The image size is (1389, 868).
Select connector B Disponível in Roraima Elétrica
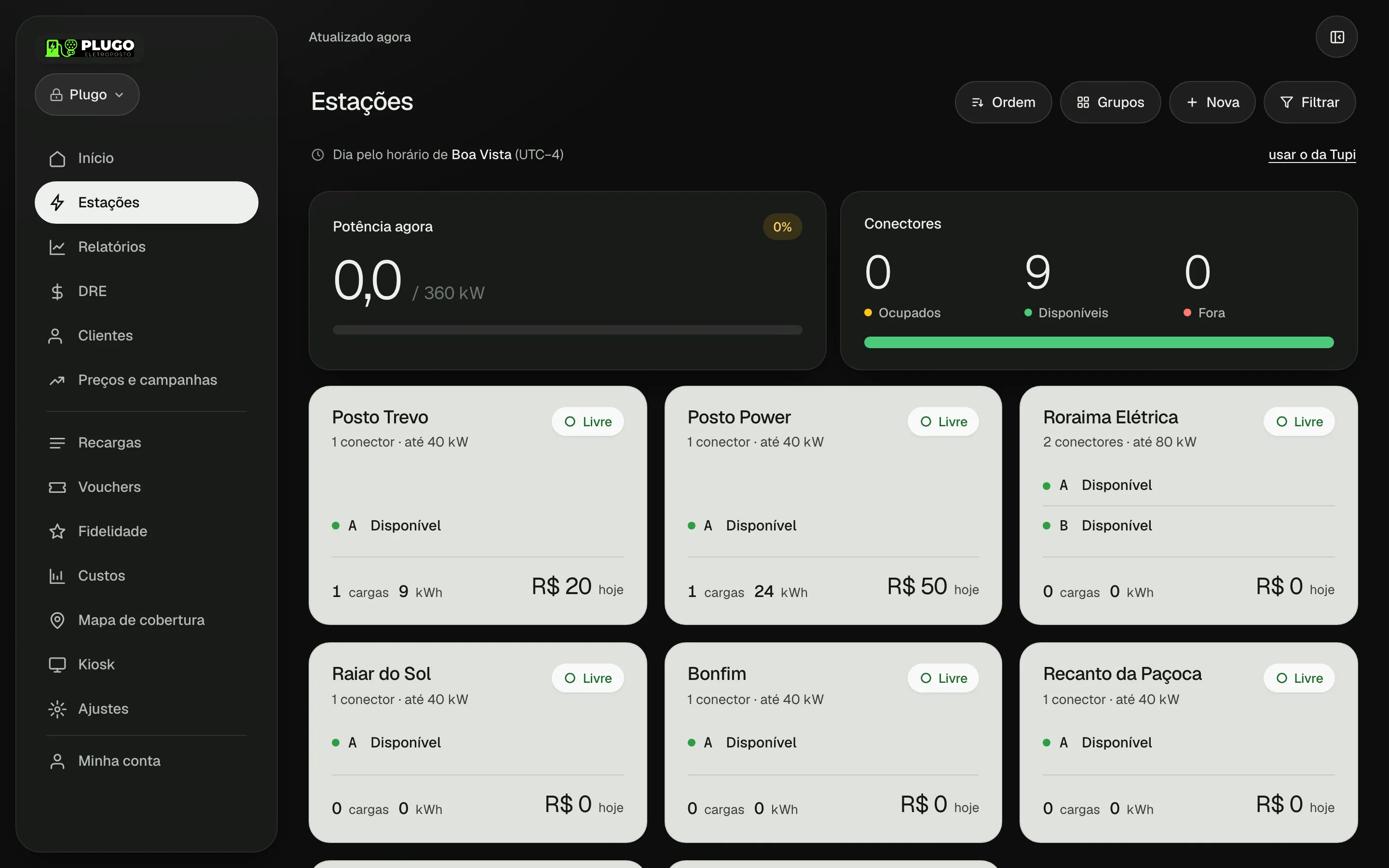(1188, 526)
